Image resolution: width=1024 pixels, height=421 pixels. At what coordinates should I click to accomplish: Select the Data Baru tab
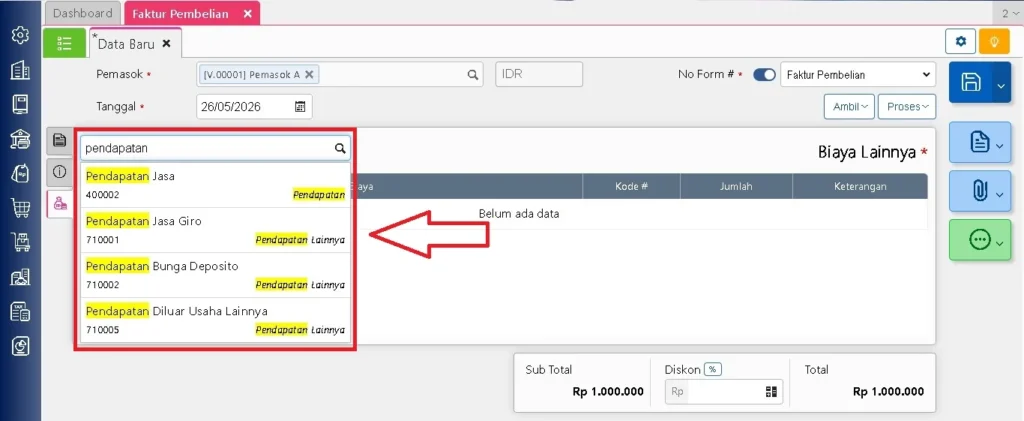126,44
